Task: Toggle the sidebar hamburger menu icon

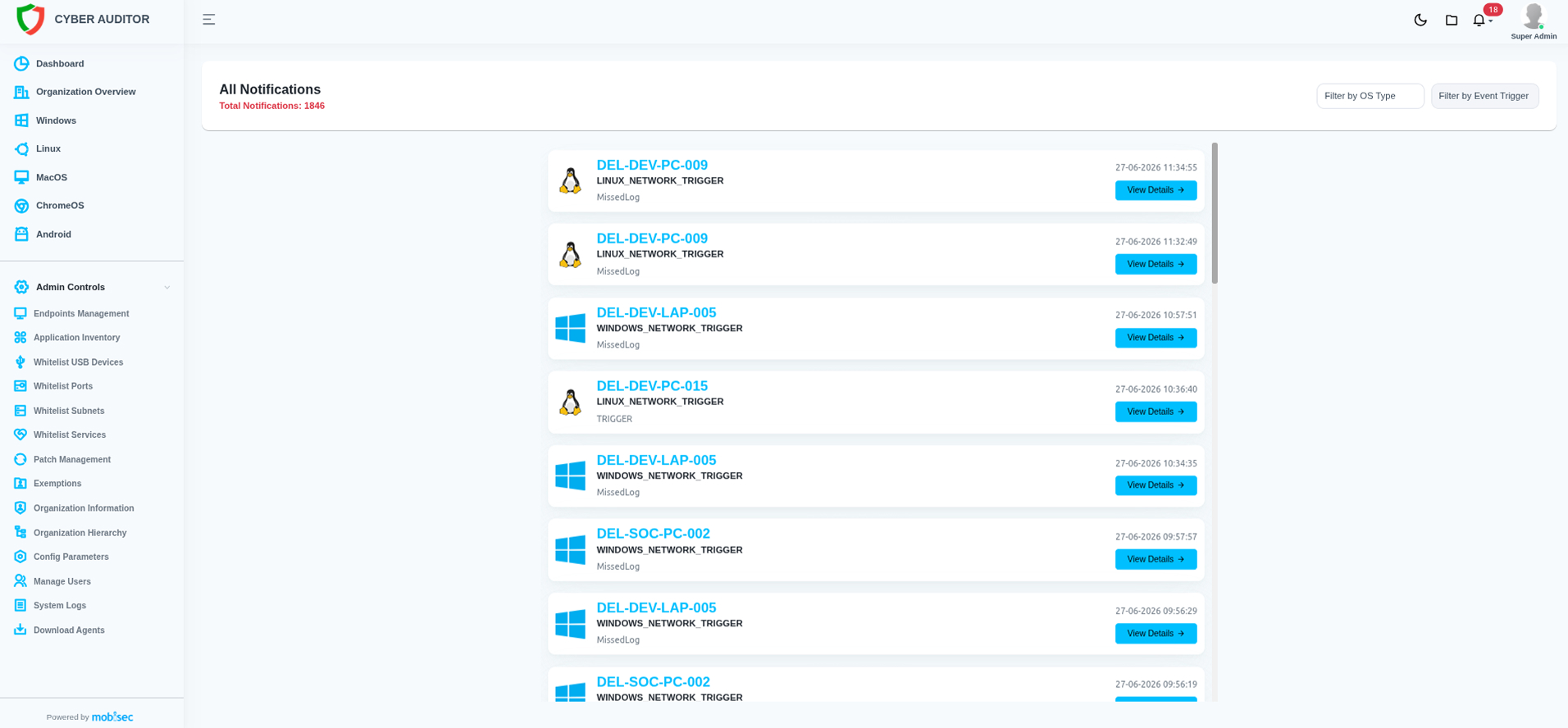Action: tap(209, 20)
